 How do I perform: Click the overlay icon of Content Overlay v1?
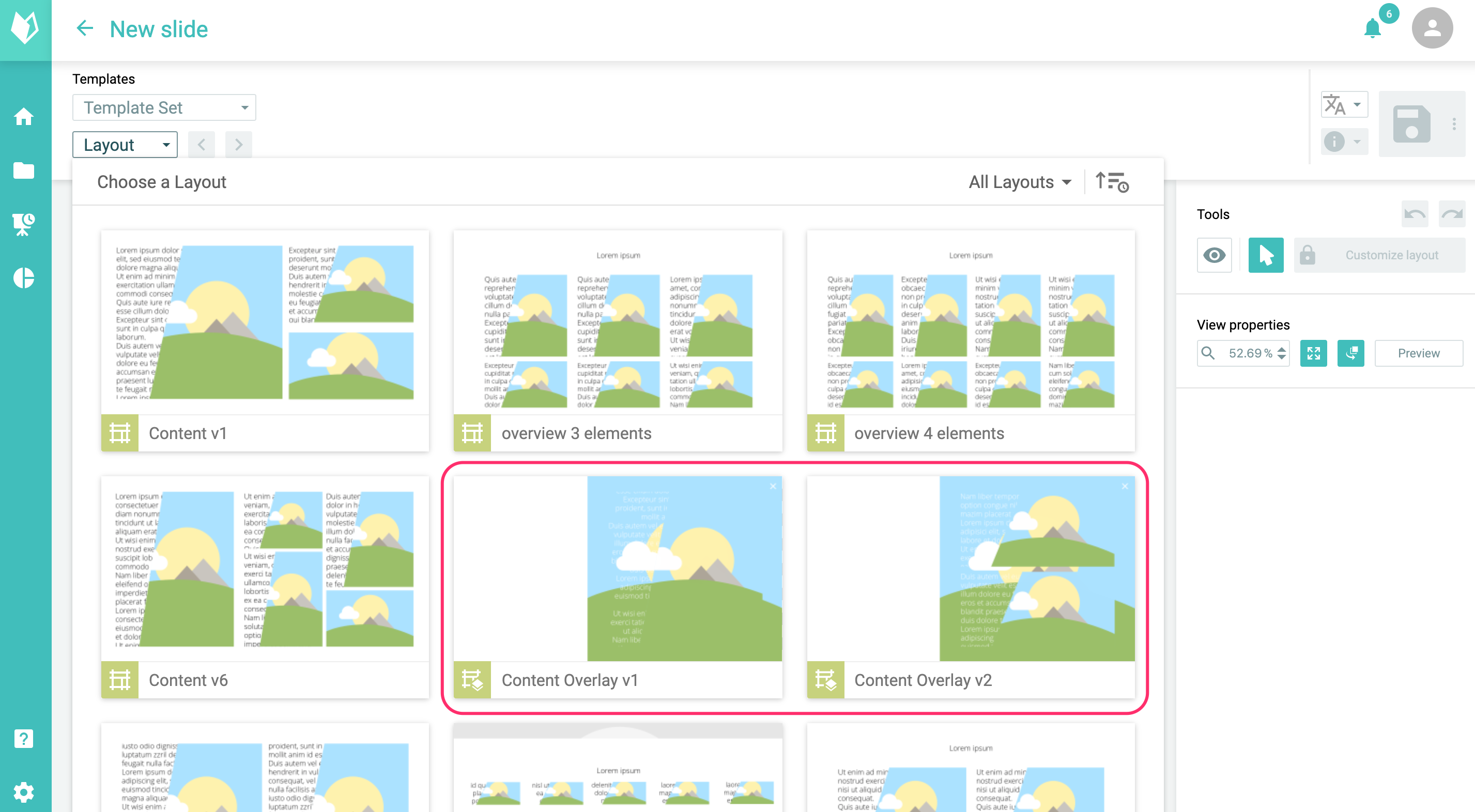coord(472,680)
